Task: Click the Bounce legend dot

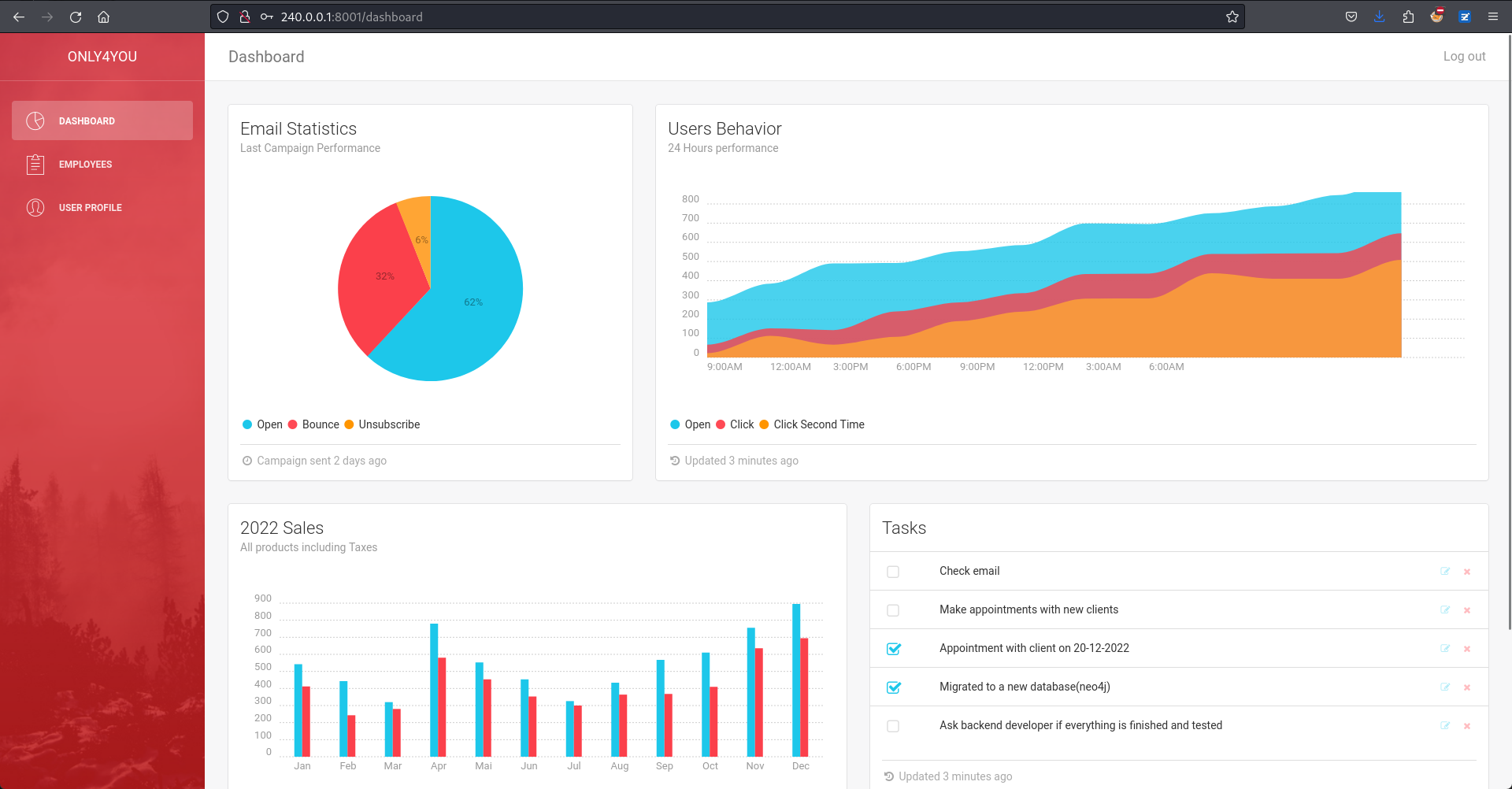Action: point(293,424)
